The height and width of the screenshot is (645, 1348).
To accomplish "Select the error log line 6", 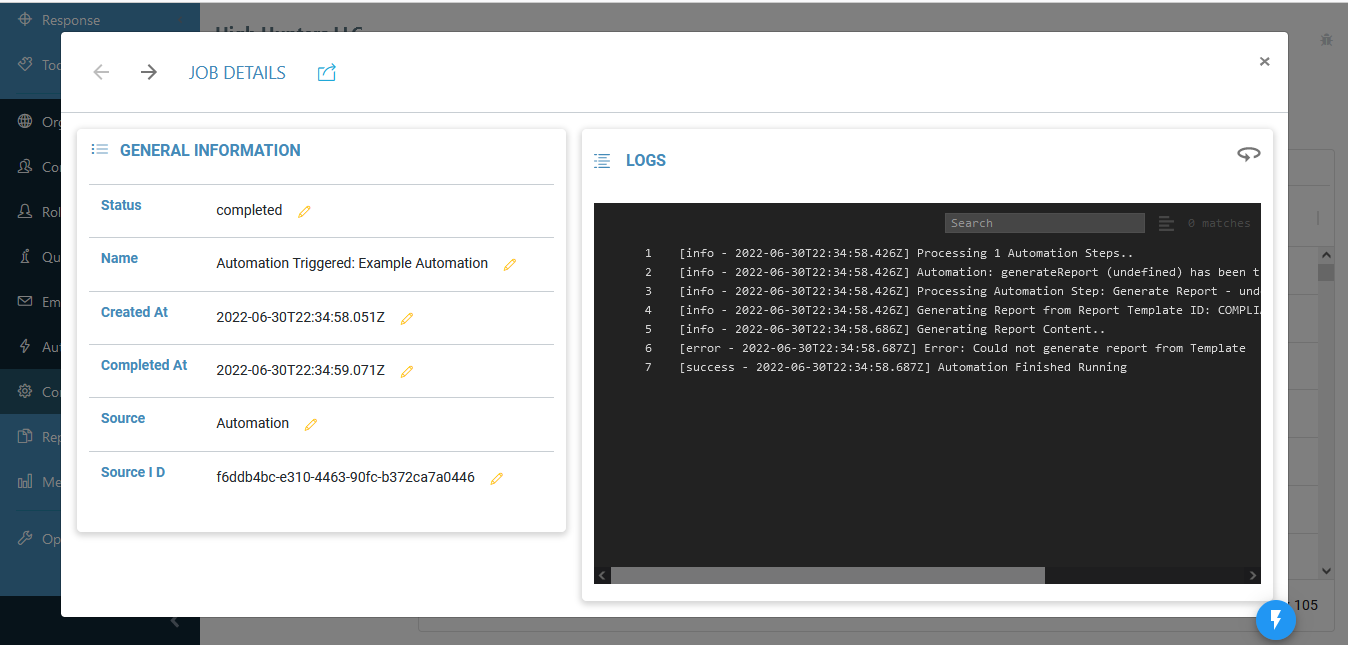I will coord(961,348).
